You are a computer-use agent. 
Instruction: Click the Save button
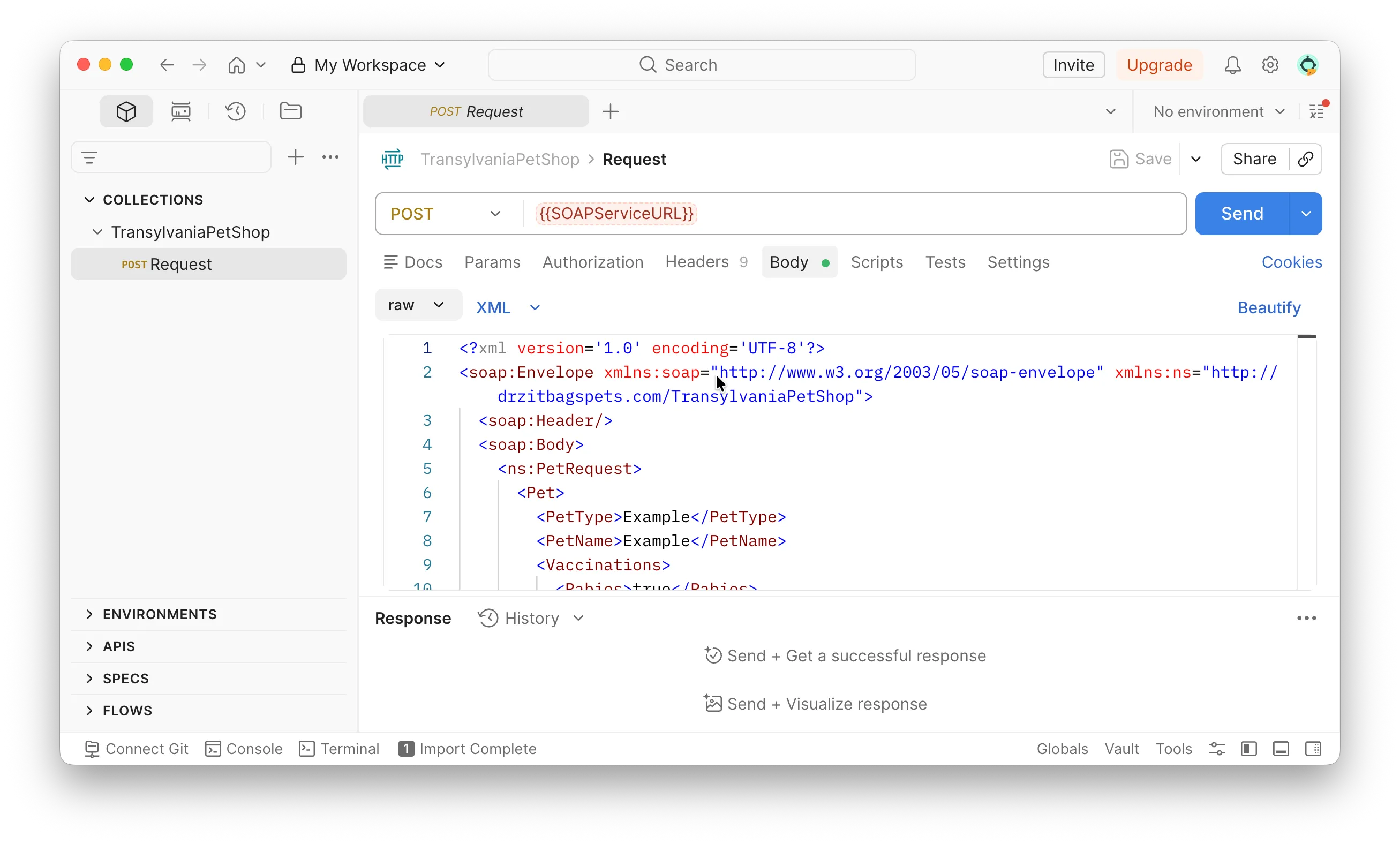point(1140,159)
